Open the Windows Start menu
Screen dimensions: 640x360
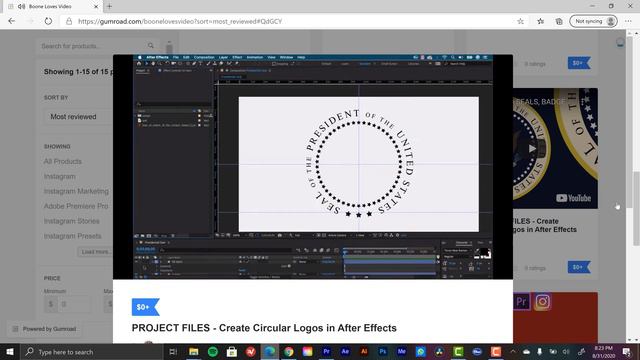pos(10,352)
